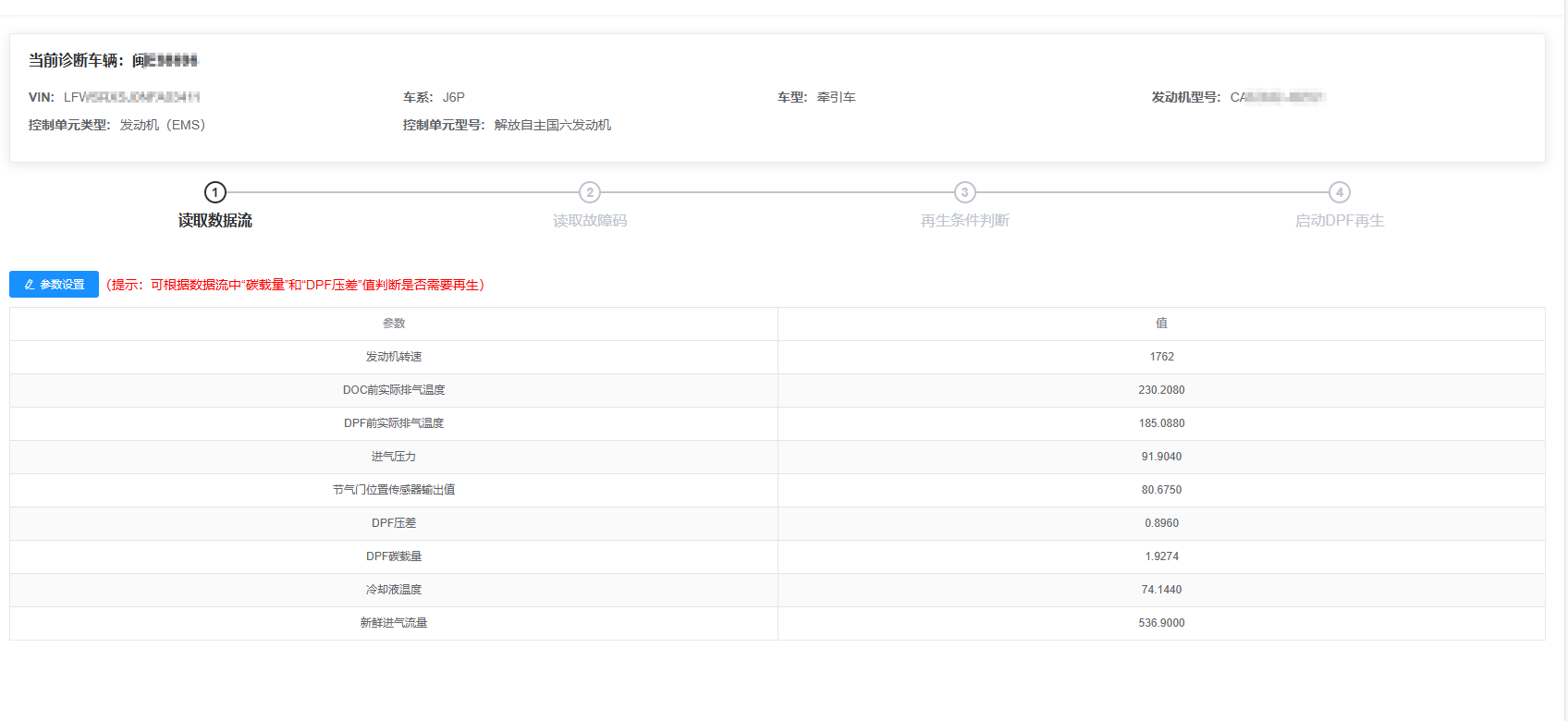The height and width of the screenshot is (721, 1568).
Task: Click step 2 circle icon
Action: click(590, 192)
